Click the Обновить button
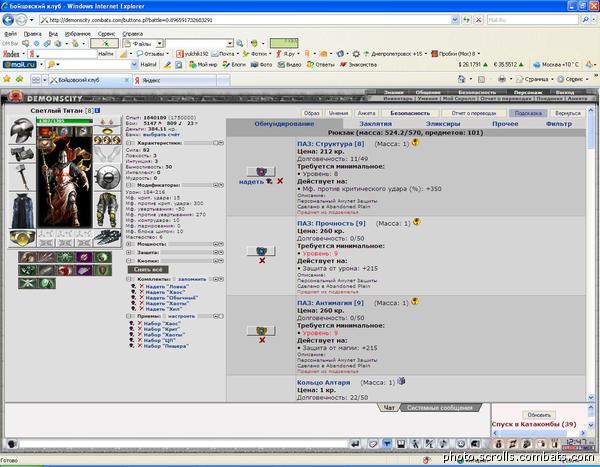Viewport: 600px width, 467px height. 539,415
